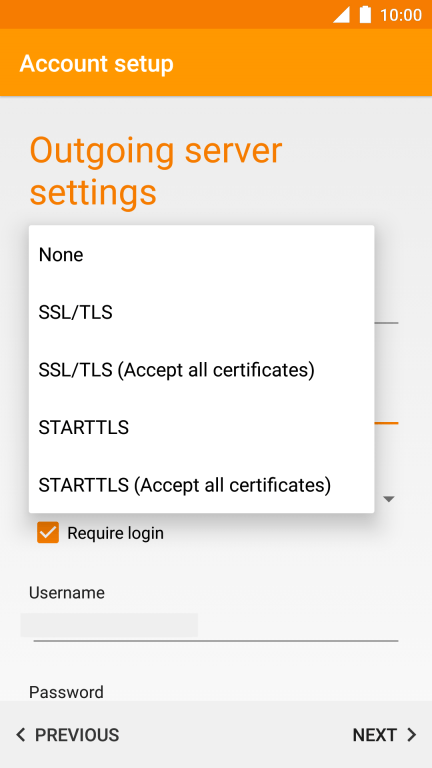Viewport: 432px width, 768px height.
Task: Click the right chevron beside NEXT
Action: 412,735
